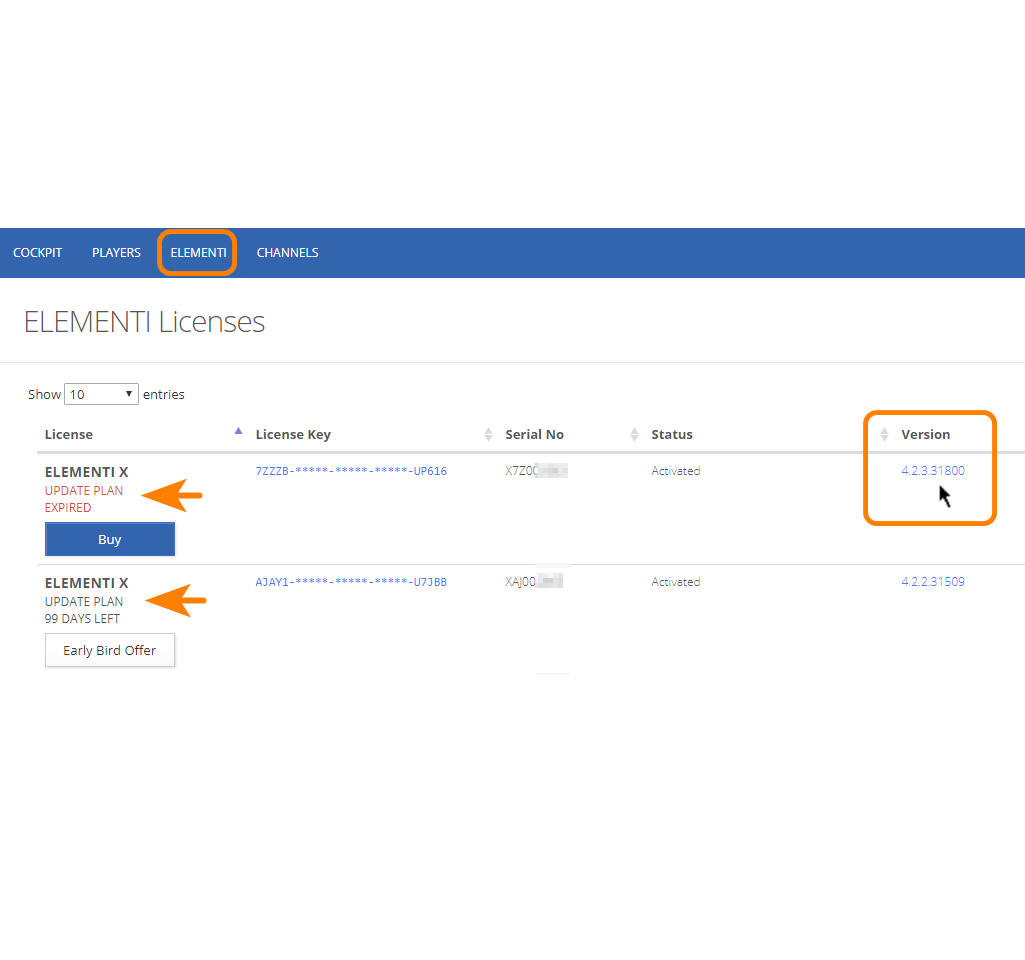The width and height of the screenshot is (1025, 960).
Task: Click the Status column header
Action: pos(672,435)
